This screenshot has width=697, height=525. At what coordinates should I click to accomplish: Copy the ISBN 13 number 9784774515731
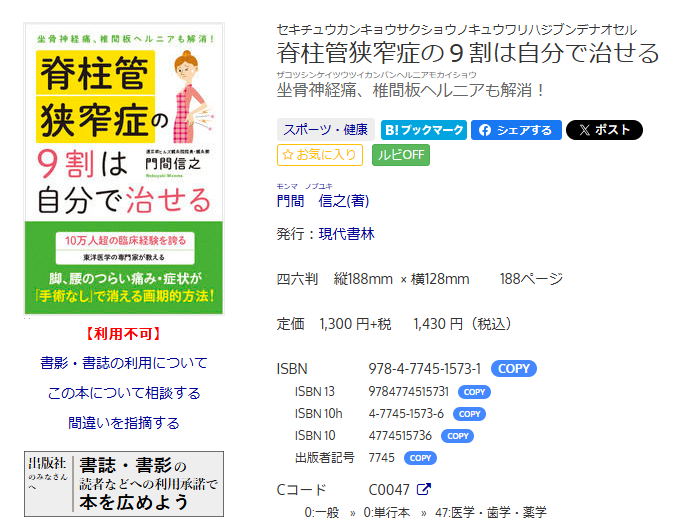474,392
